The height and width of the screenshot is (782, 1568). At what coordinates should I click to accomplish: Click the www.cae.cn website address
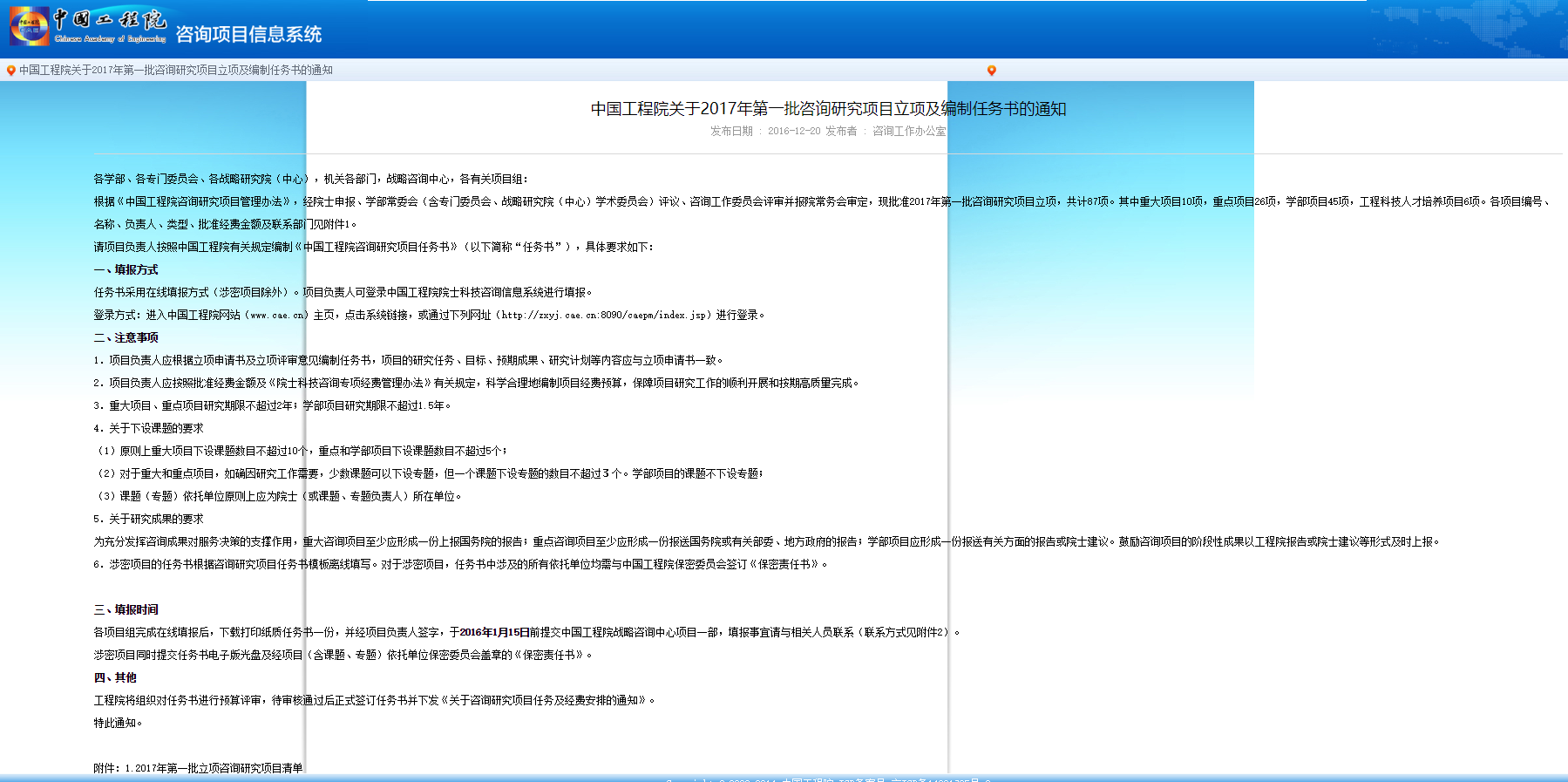pos(277,316)
